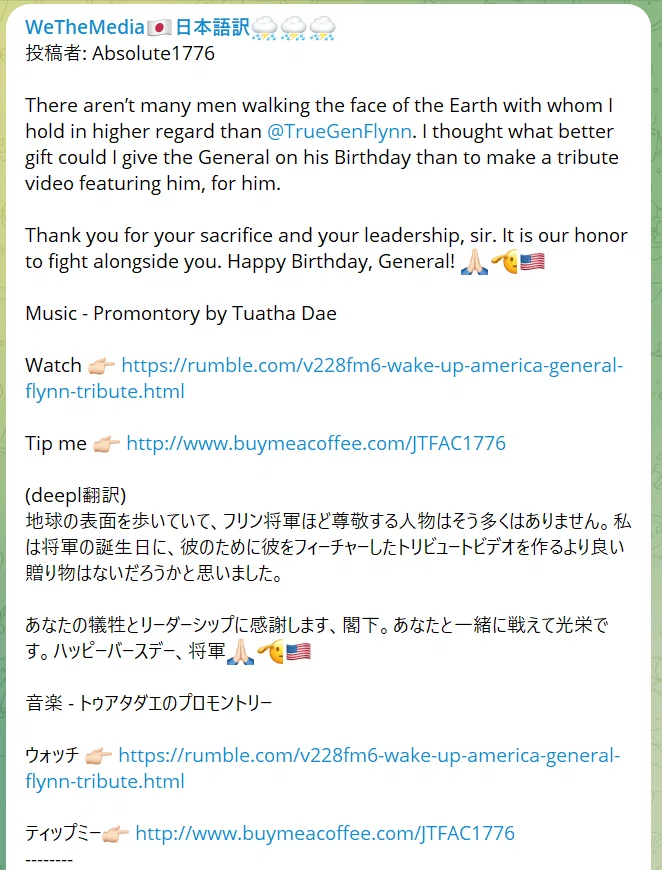Click the pointing hand emoji next to Watch
The width and height of the screenshot is (662, 870).
(x=101, y=366)
